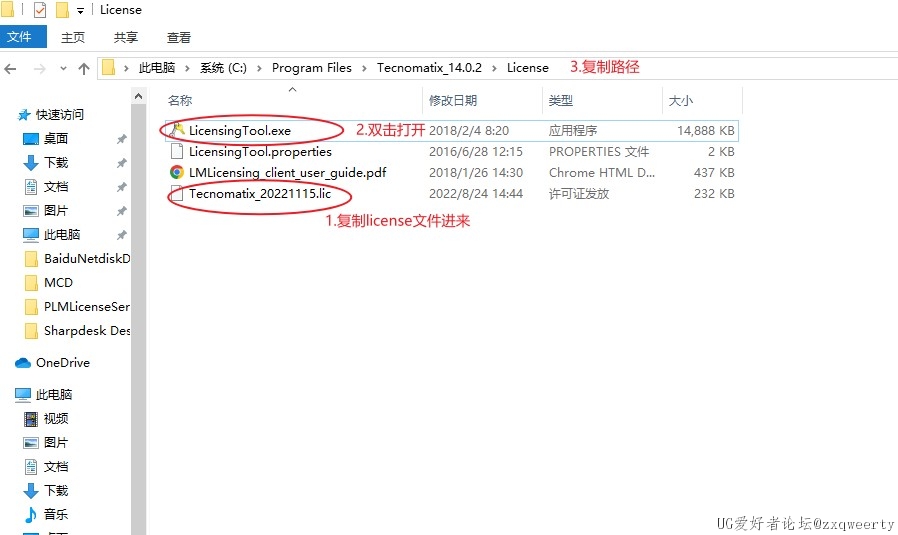
Task: Go up one folder level arrow
Action: pos(84,69)
